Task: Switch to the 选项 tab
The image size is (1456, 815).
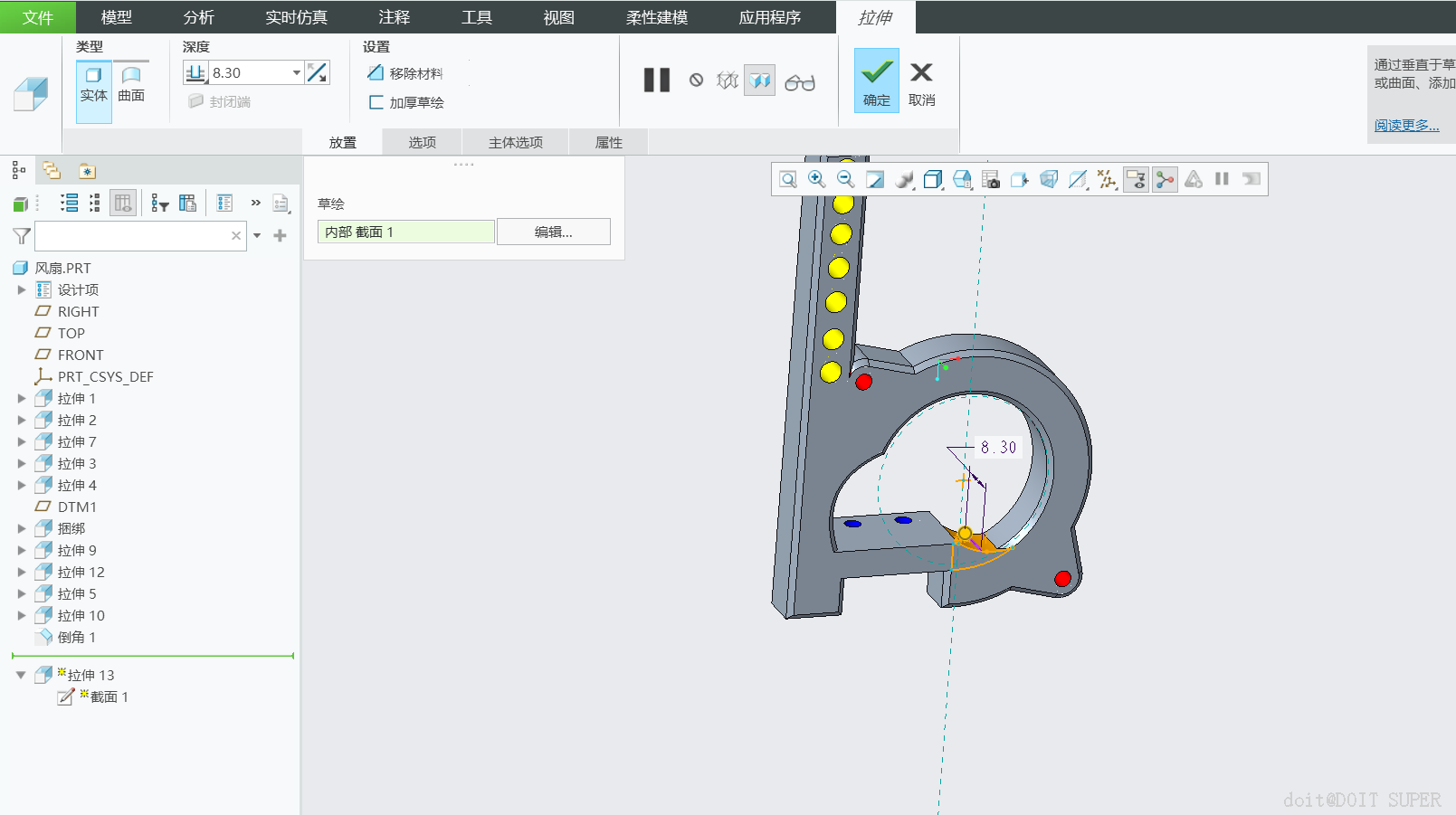Action: (422, 142)
